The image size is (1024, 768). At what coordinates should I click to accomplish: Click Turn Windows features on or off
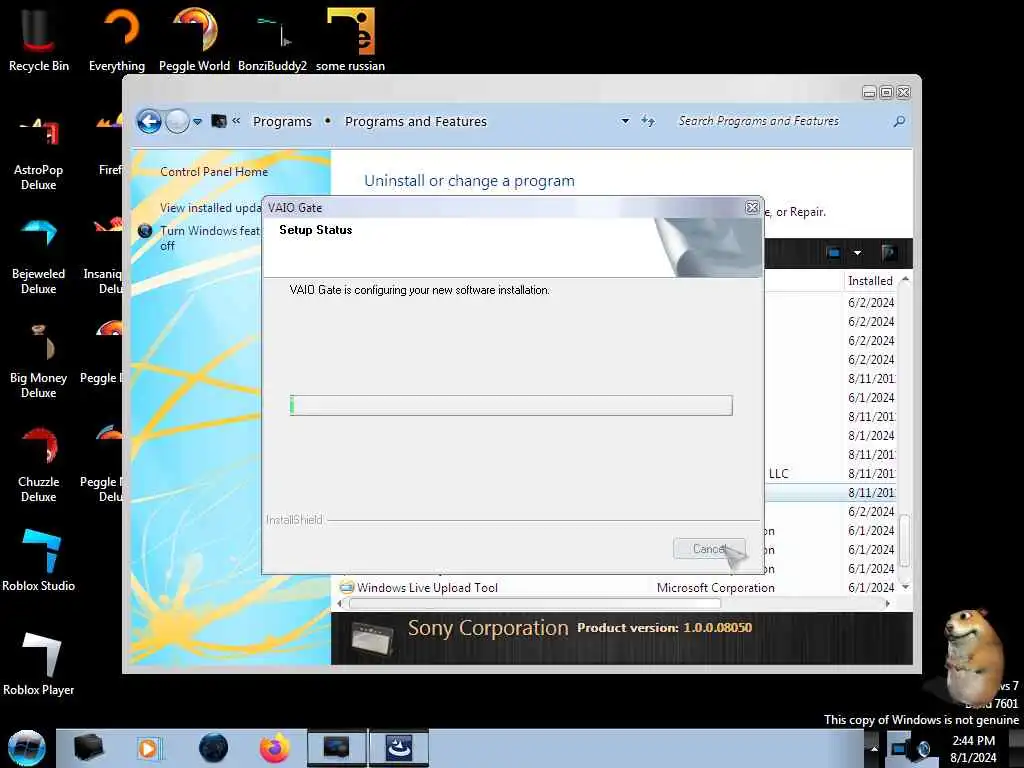click(x=210, y=238)
